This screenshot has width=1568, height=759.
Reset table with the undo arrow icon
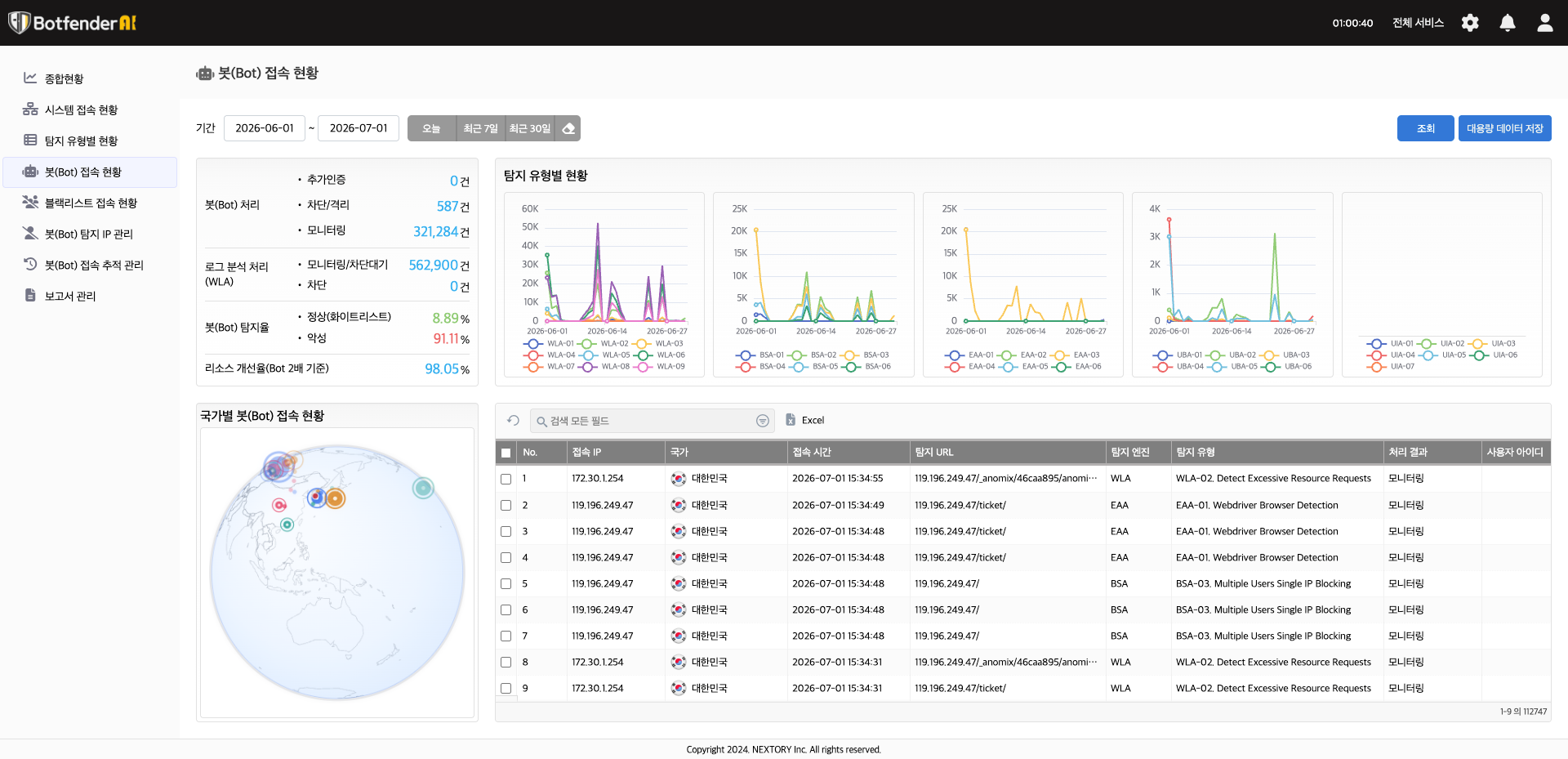click(x=513, y=420)
